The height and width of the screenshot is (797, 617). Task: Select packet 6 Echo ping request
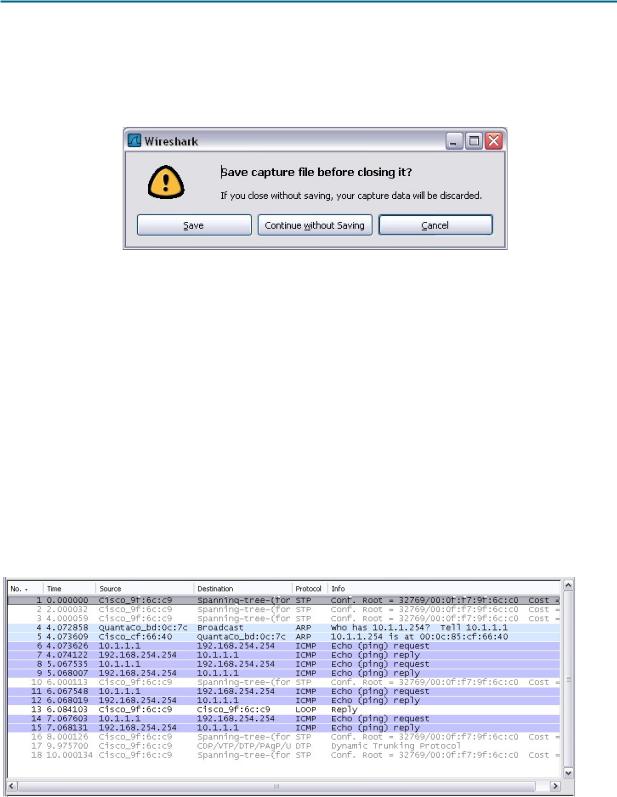tap(284, 646)
